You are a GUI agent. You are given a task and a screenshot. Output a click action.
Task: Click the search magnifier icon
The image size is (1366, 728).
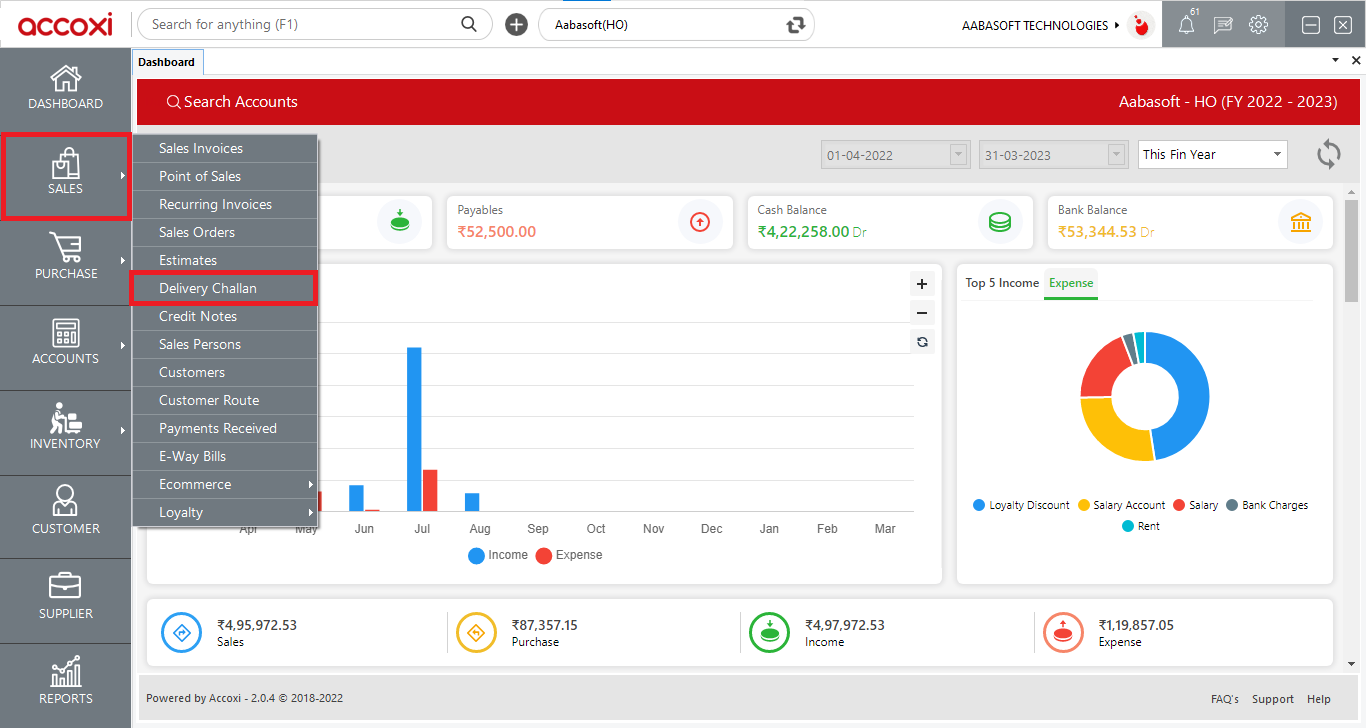(469, 25)
